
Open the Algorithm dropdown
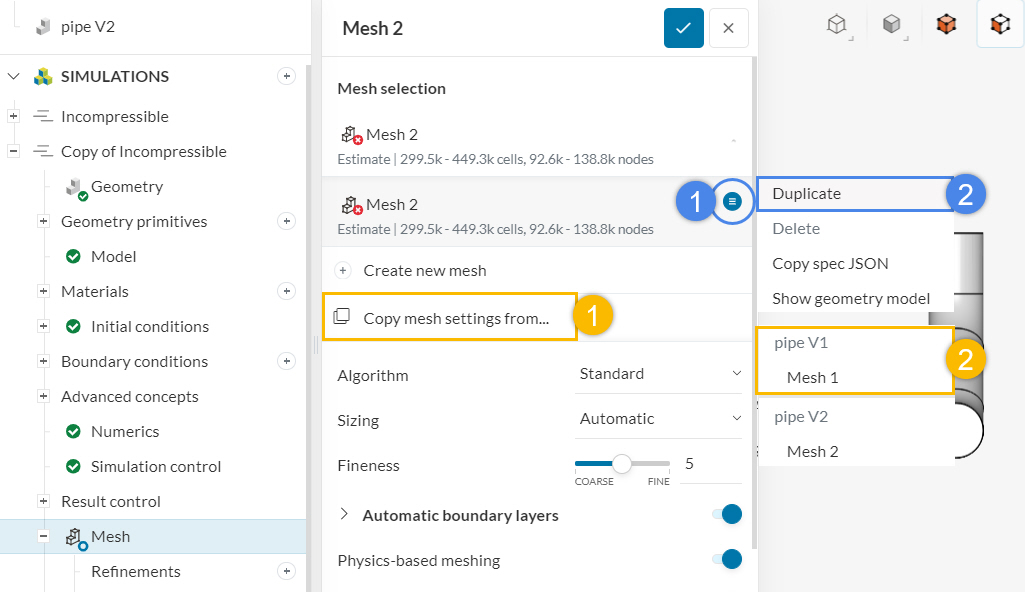tap(660, 374)
